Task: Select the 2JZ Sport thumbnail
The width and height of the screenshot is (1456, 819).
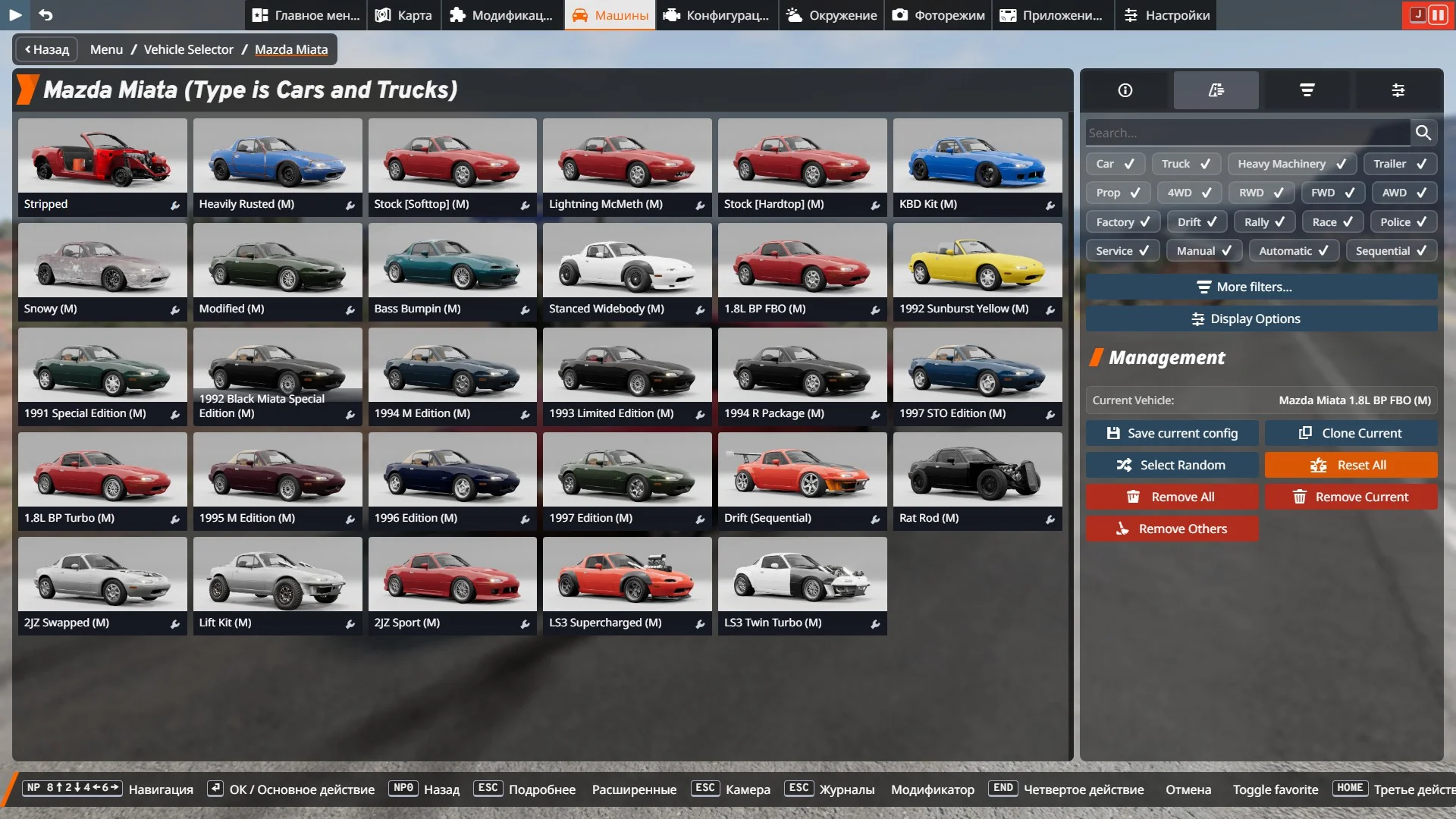Action: (452, 585)
